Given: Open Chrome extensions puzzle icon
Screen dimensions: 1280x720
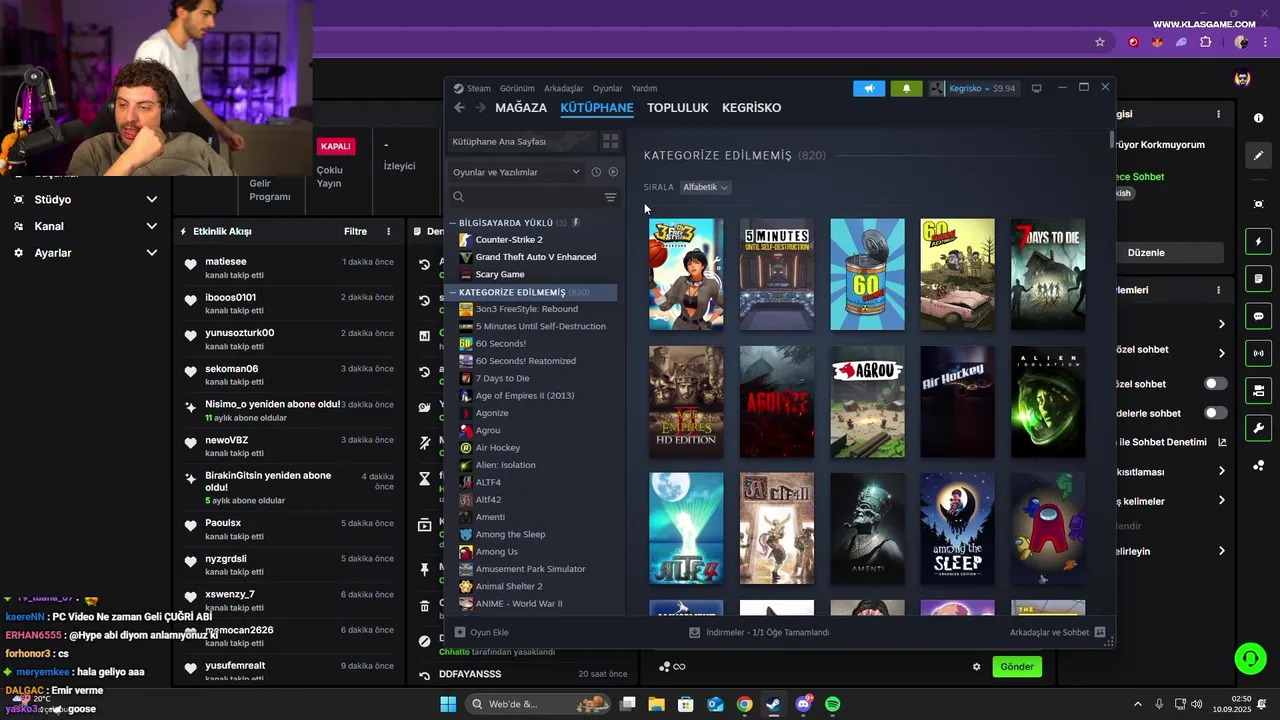Looking at the screenshot, I should pos(1205,42).
